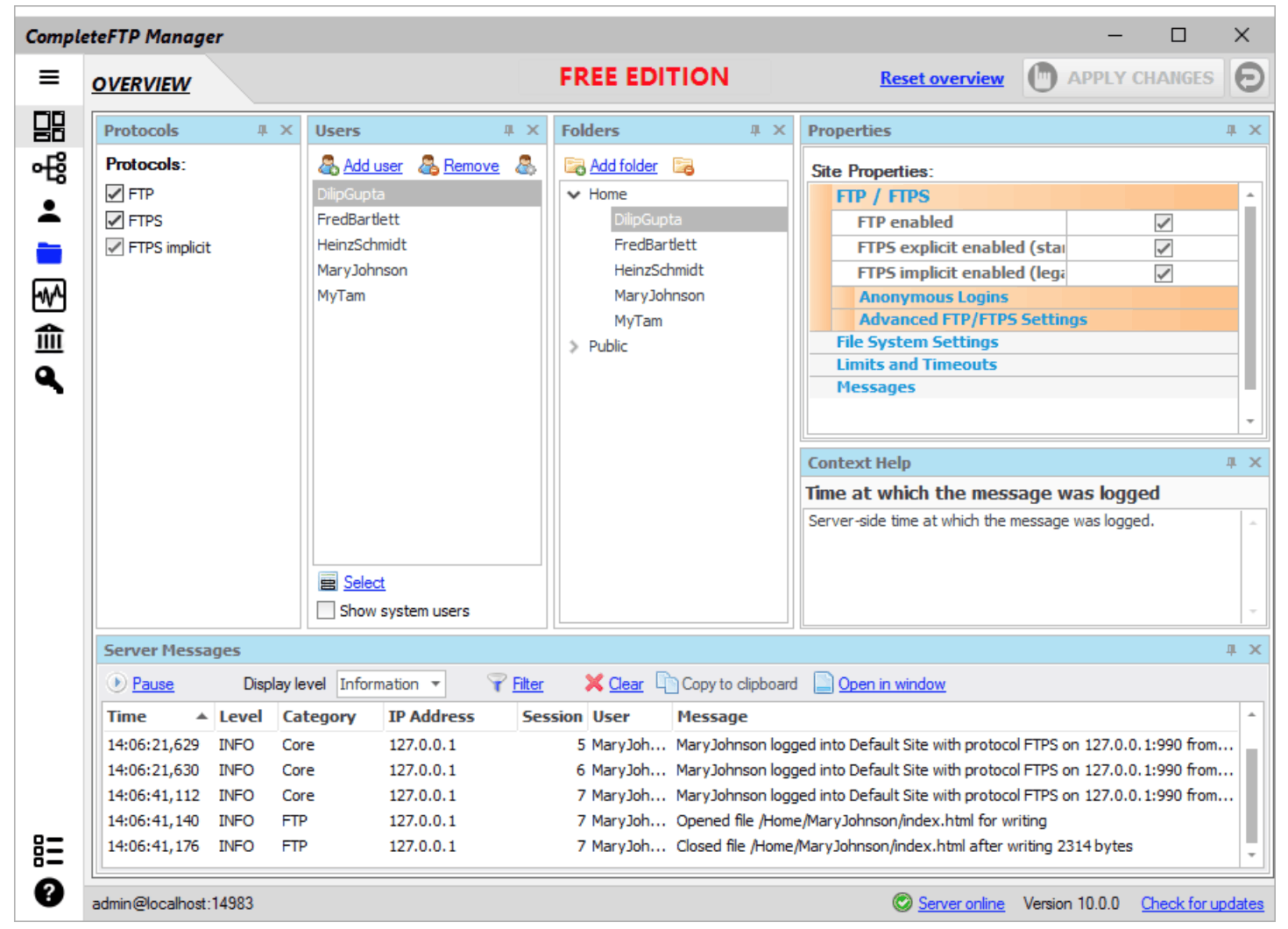
Task: Disable the FTP enabled checkbox in Properties
Action: pyautogui.click(x=1162, y=222)
